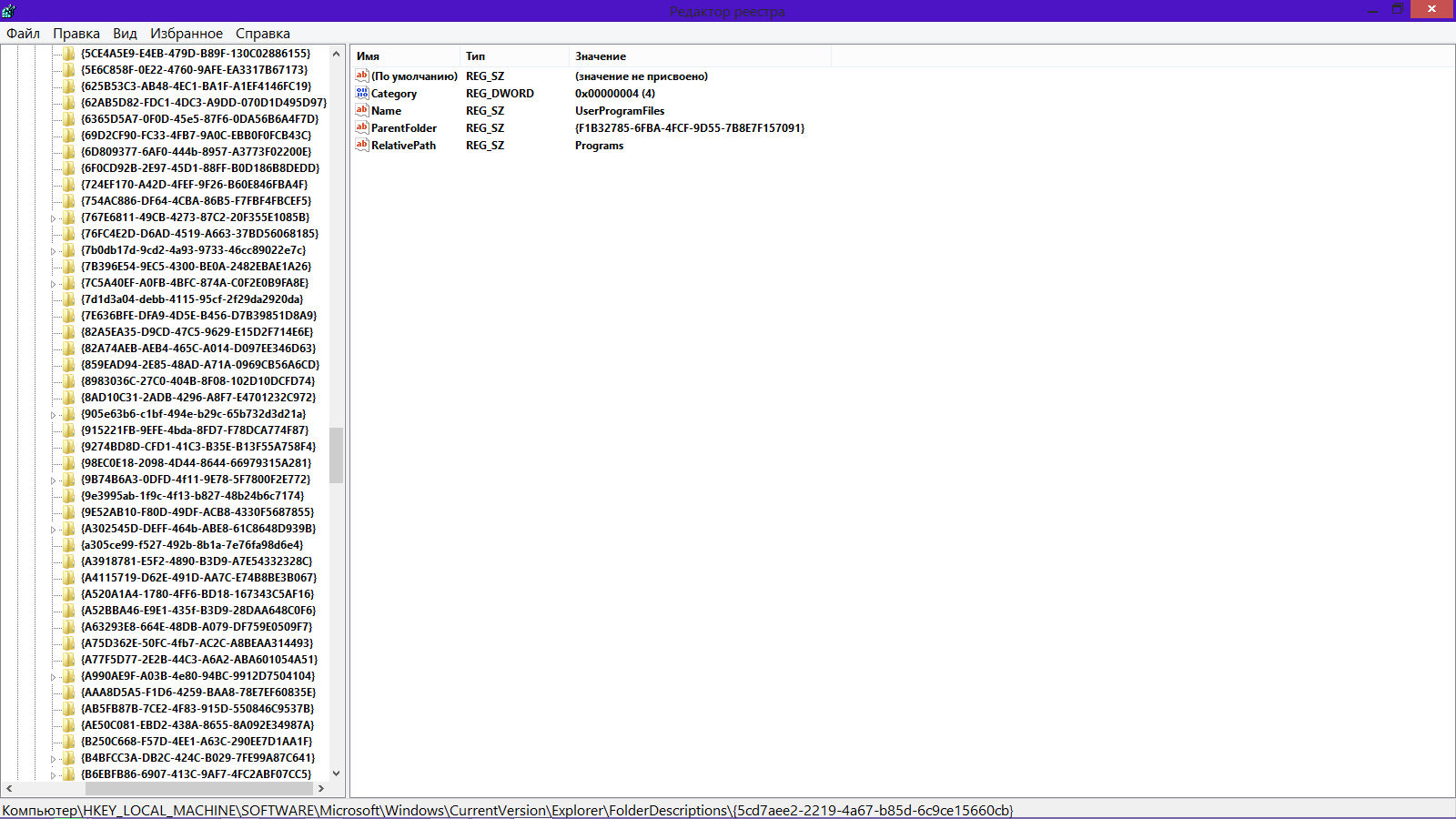Open the Справка menu
The height and width of the screenshot is (819, 1456).
(262, 34)
